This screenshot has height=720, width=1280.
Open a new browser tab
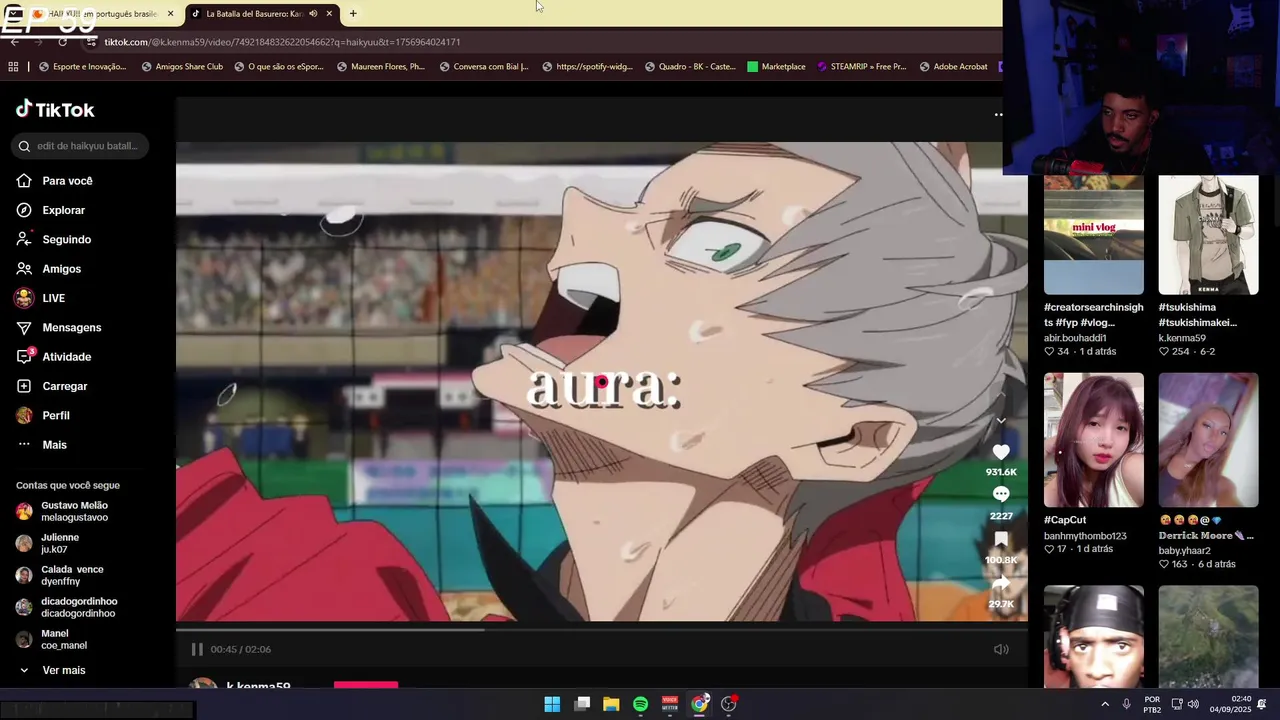click(x=353, y=14)
